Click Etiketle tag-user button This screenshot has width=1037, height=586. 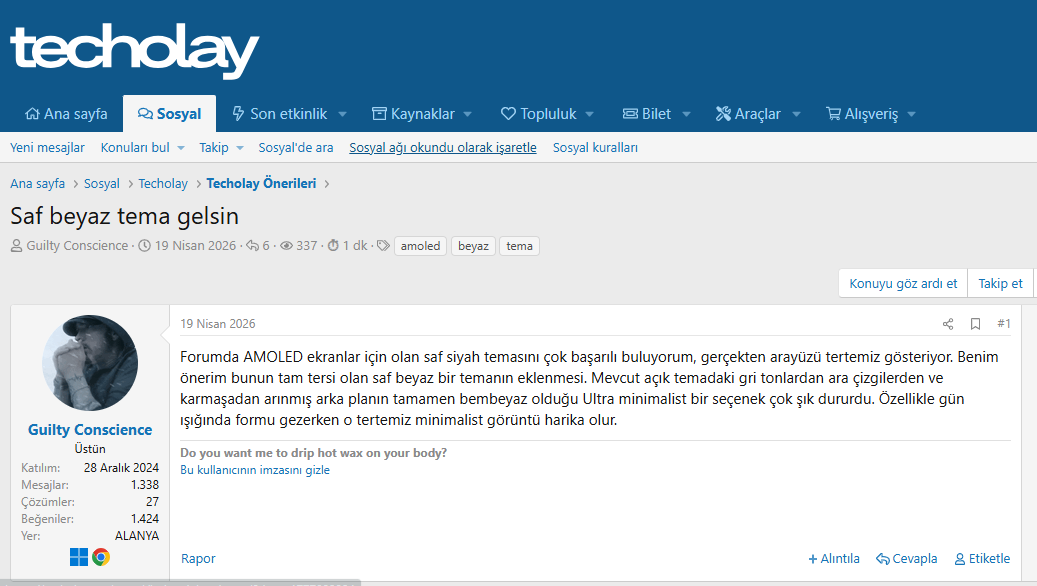pyautogui.click(x=982, y=558)
